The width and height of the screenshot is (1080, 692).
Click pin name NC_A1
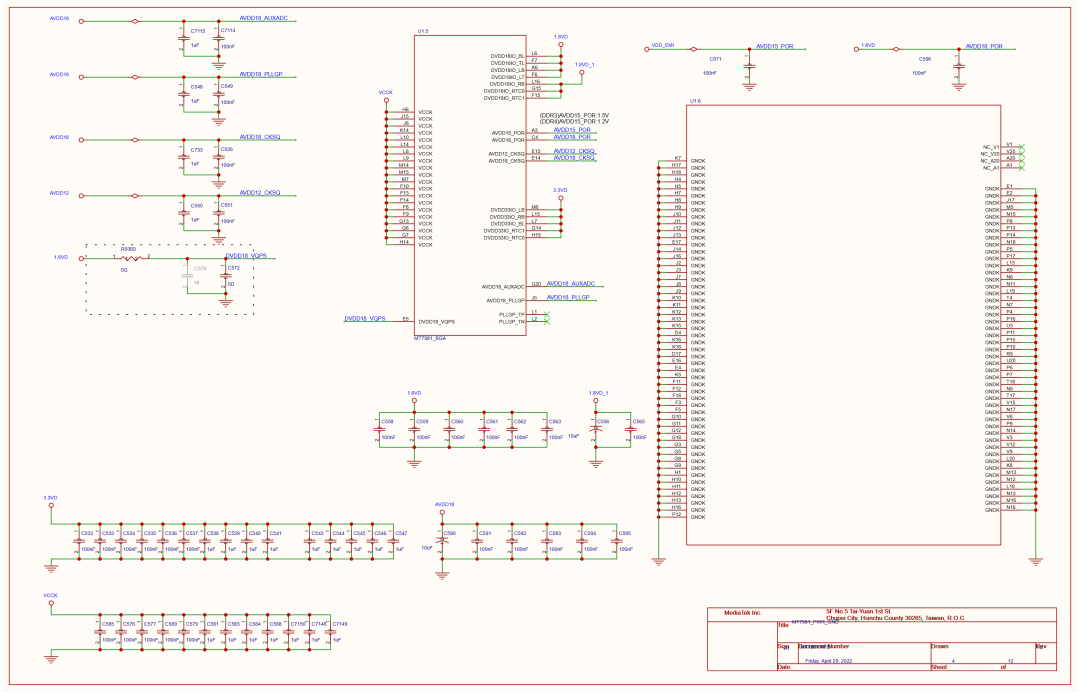(x=990, y=167)
